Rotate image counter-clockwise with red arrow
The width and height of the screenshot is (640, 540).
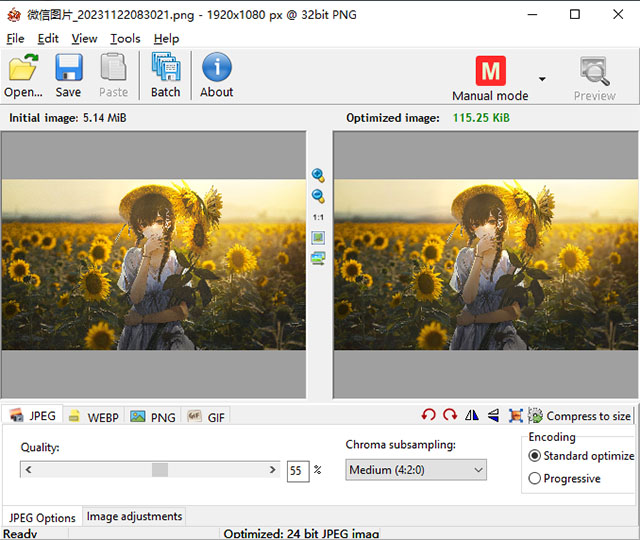point(429,416)
